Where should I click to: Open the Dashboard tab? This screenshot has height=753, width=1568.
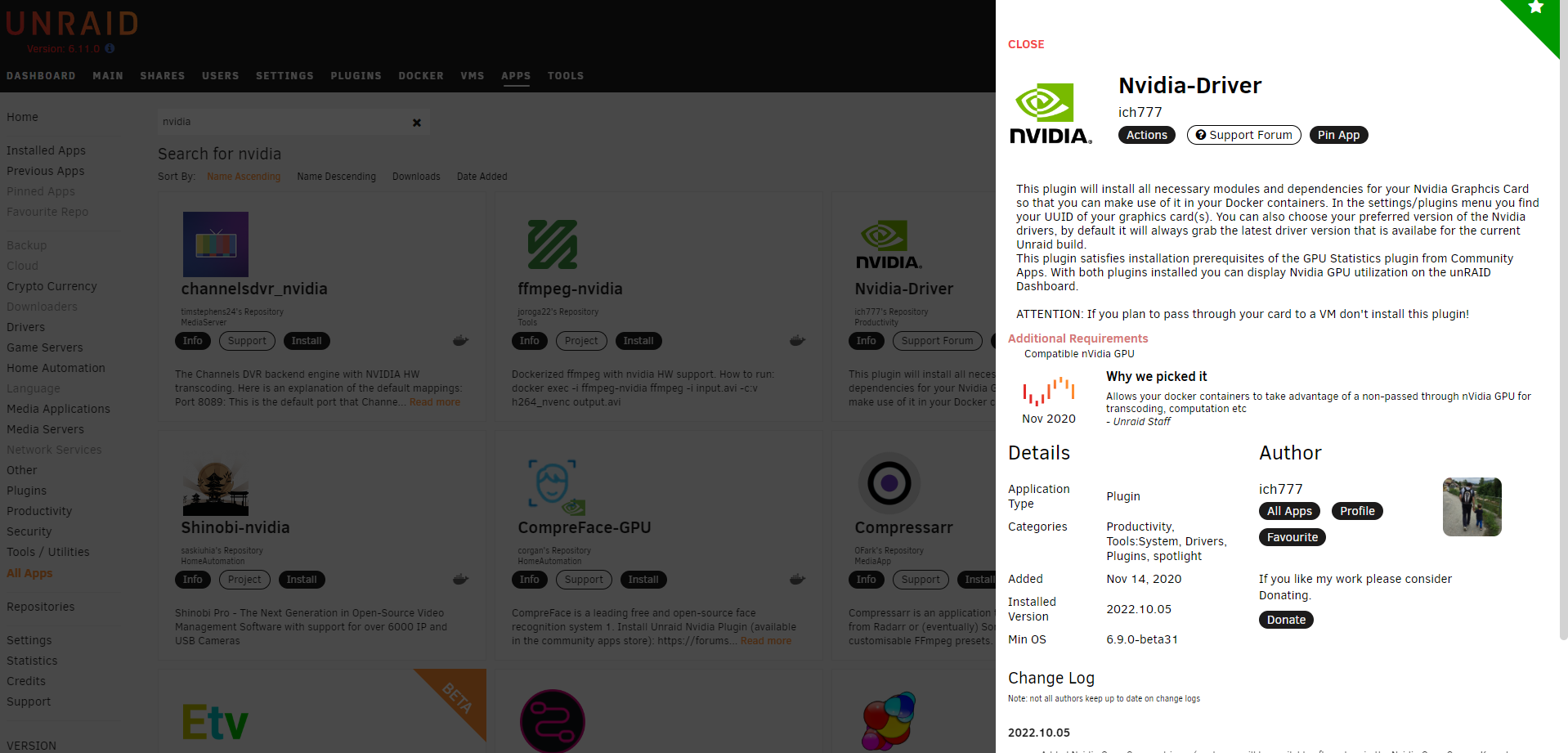[x=41, y=76]
